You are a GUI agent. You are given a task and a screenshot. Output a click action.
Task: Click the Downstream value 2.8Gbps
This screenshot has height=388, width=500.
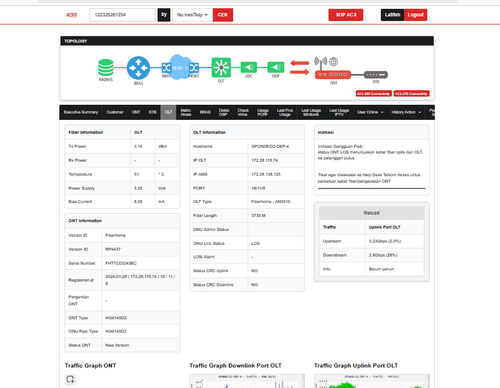(x=383, y=255)
